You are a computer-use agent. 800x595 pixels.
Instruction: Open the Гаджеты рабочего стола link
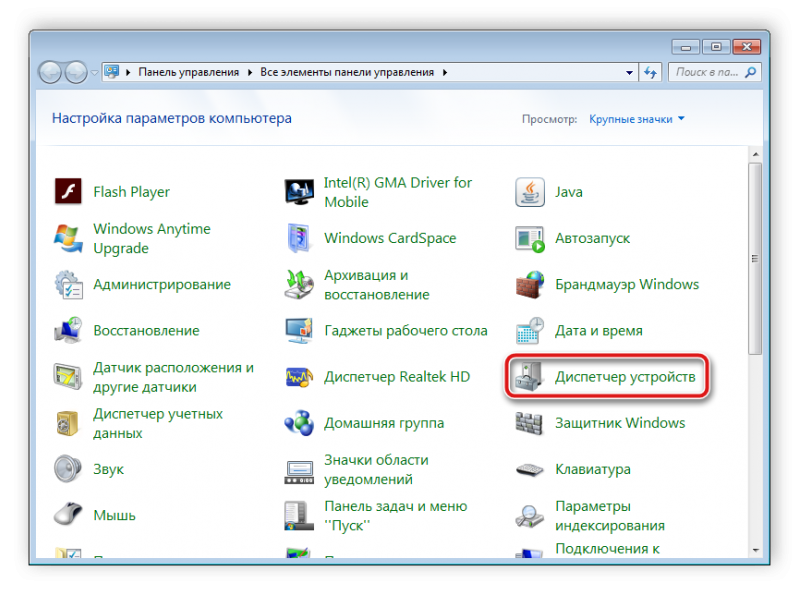pos(406,331)
